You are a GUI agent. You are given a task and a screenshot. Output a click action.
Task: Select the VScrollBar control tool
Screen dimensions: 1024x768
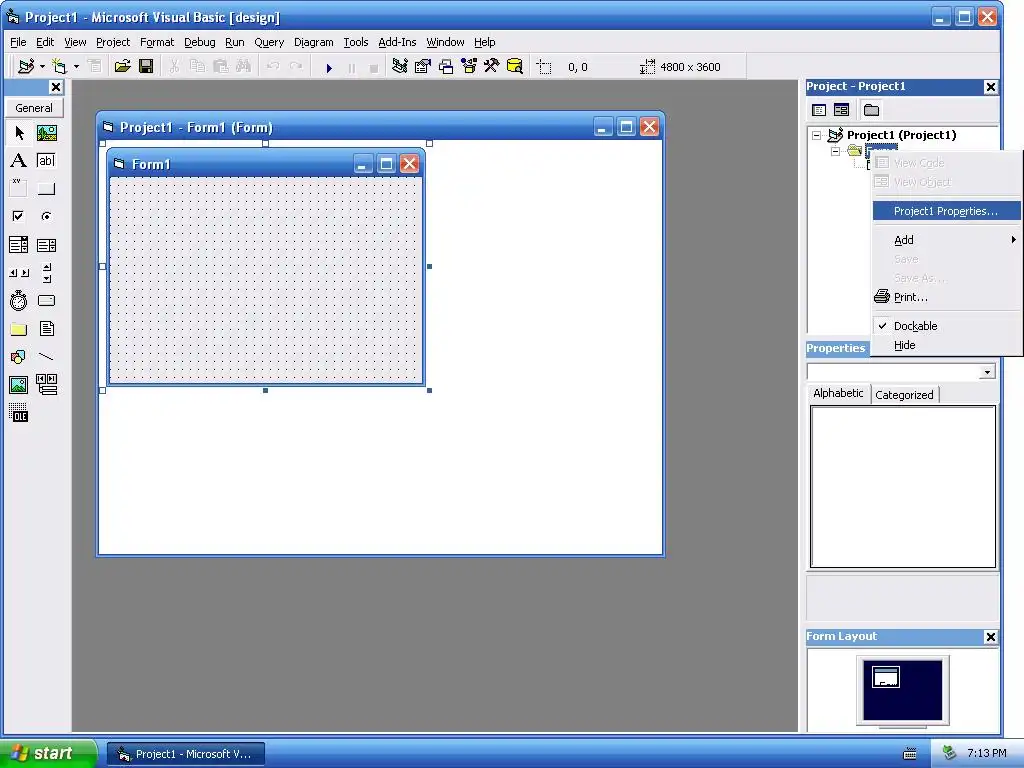coord(46,273)
